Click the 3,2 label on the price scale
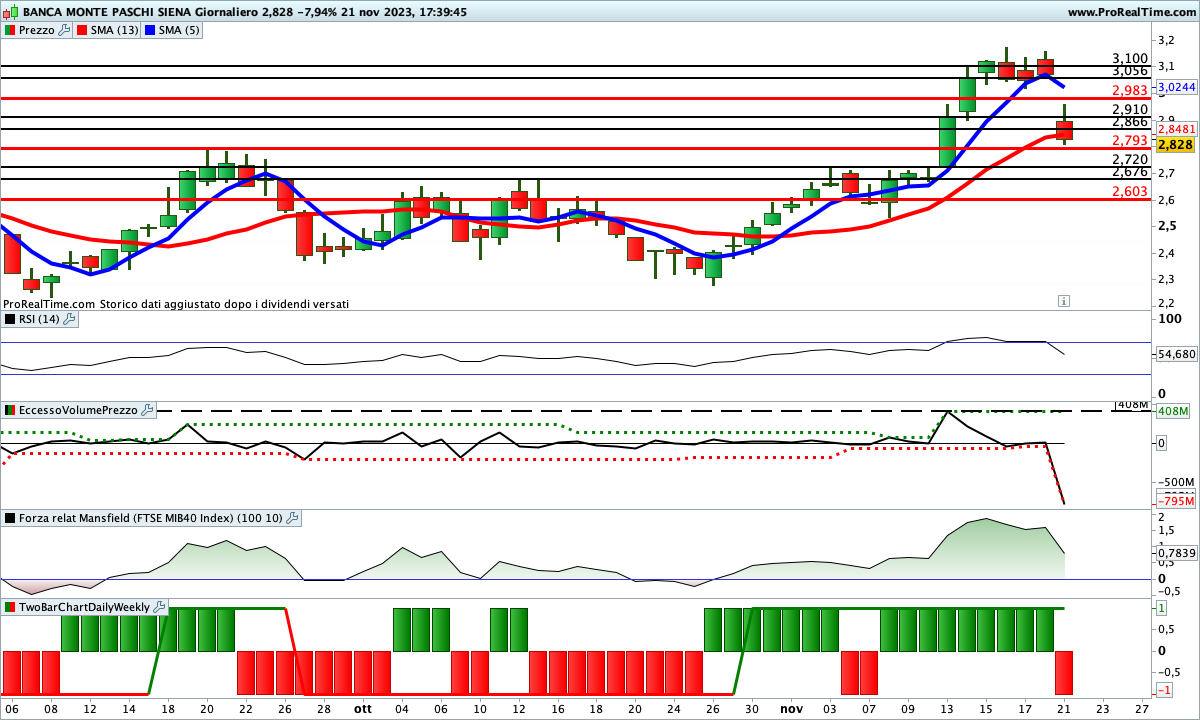This screenshot has width=1200, height=720. pyautogui.click(x=1165, y=40)
